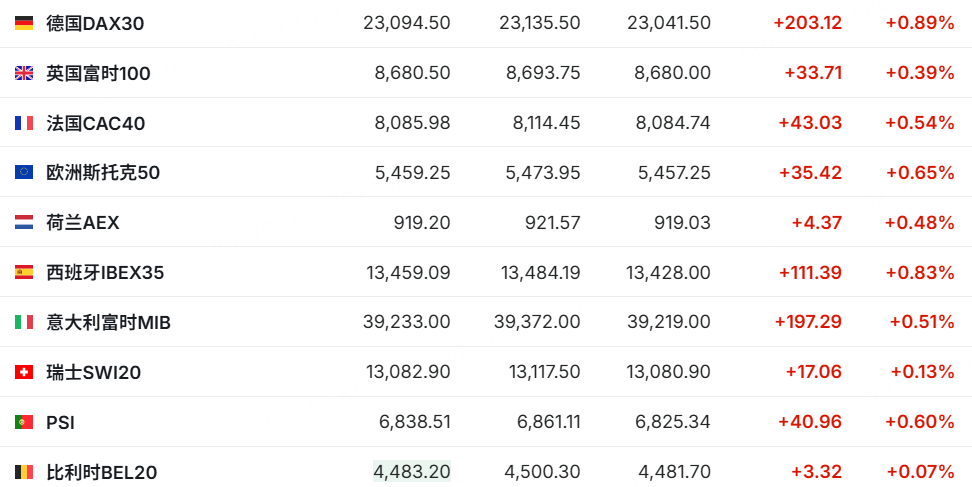Click the Spanish flag icon
The height and width of the screenshot is (487, 972).
click(x=24, y=272)
